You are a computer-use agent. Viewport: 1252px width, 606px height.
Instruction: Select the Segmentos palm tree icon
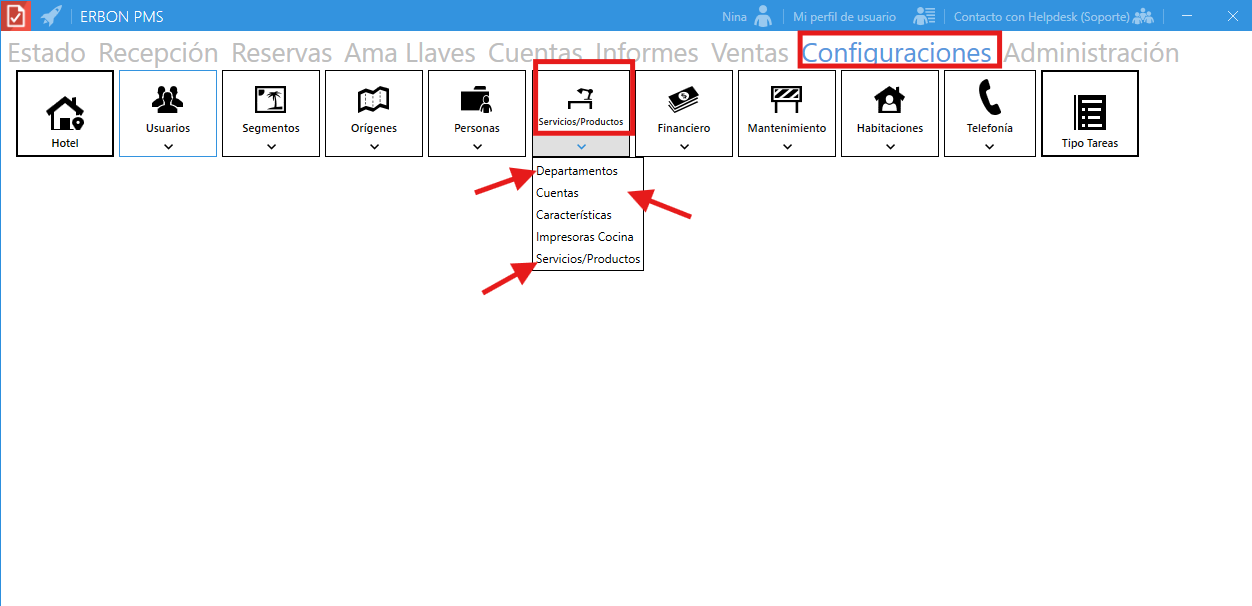(x=271, y=99)
